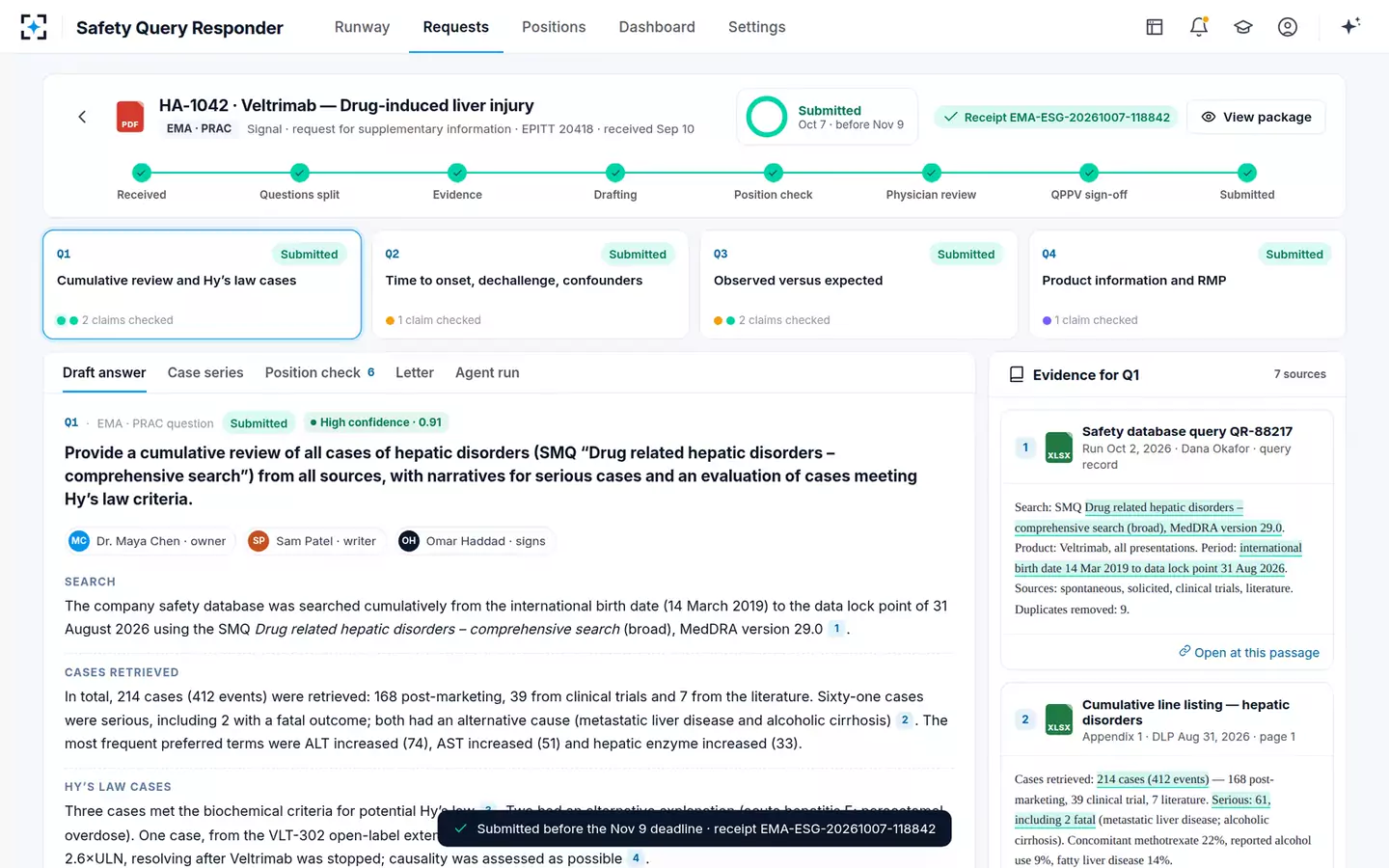
Task: Click Sam Patel writer chip
Action: [x=313, y=541]
